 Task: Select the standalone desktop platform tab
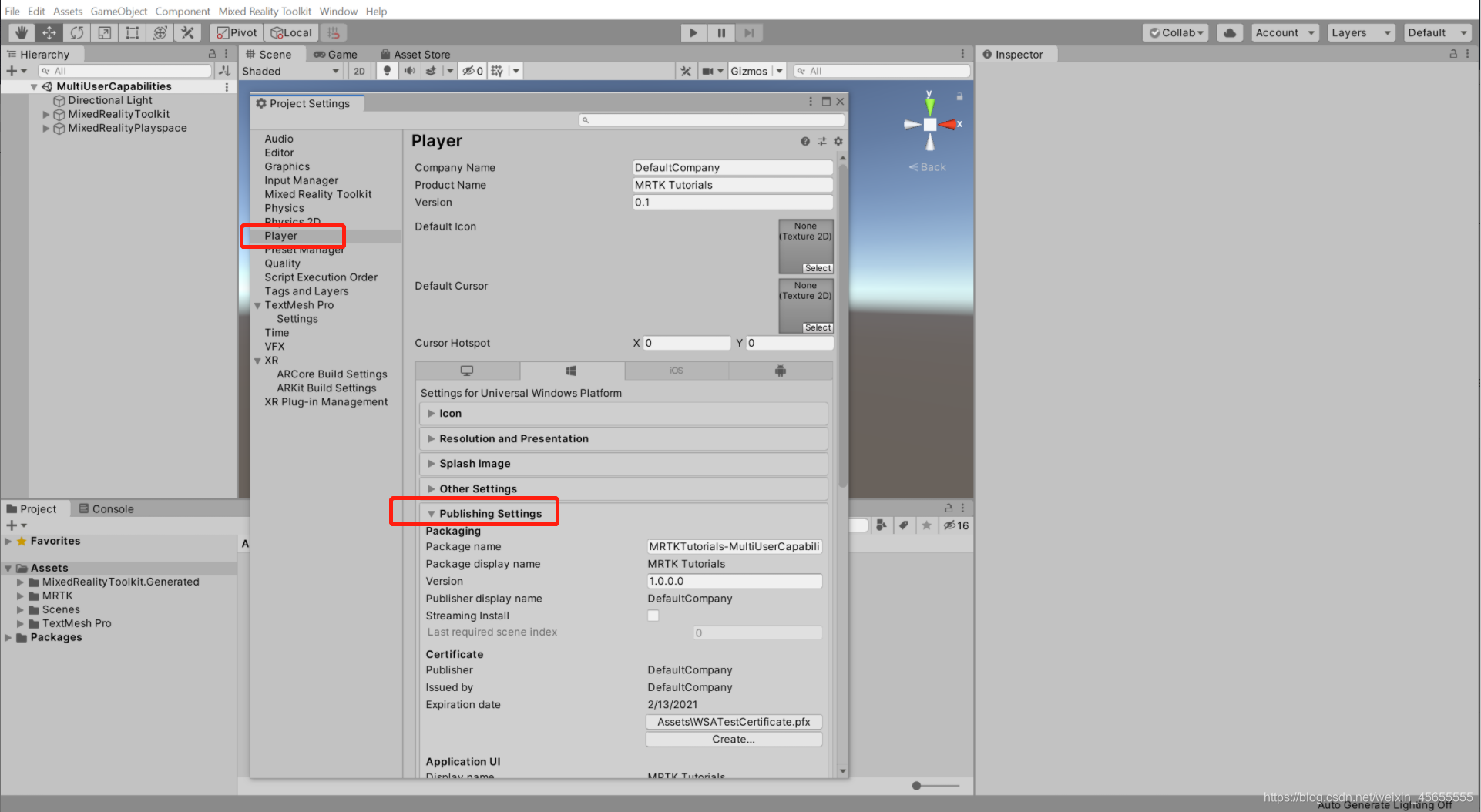[x=467, y=371]
